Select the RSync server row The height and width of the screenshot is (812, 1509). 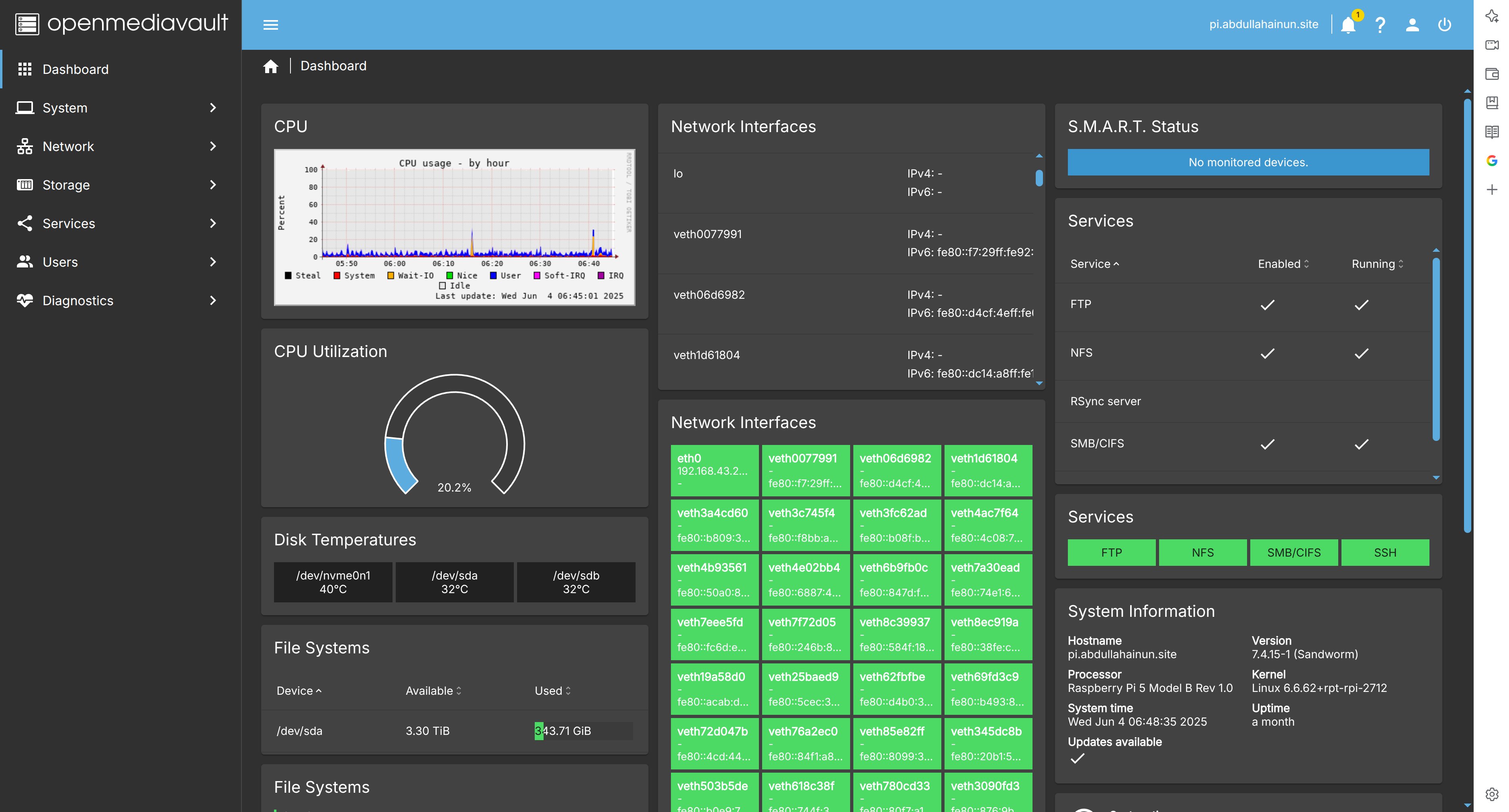click(1243, 402)
